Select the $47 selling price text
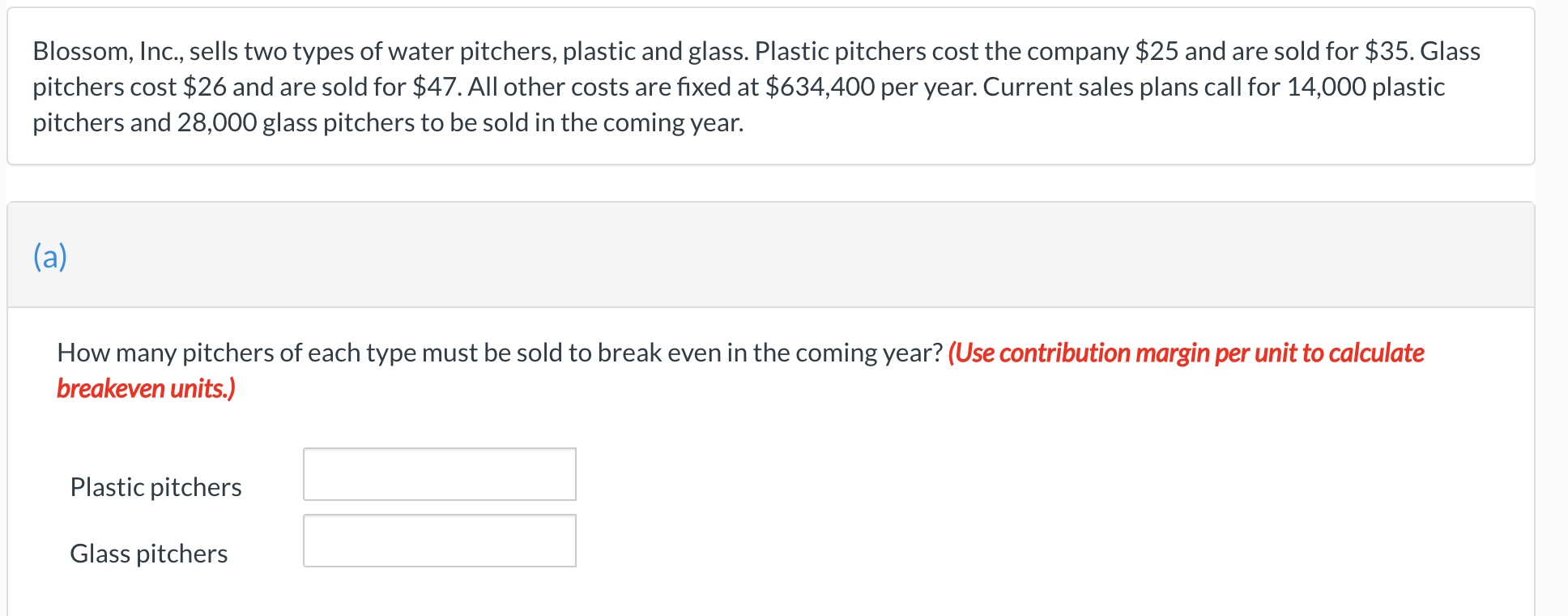 pyautogui.click(x=437, y=87)
